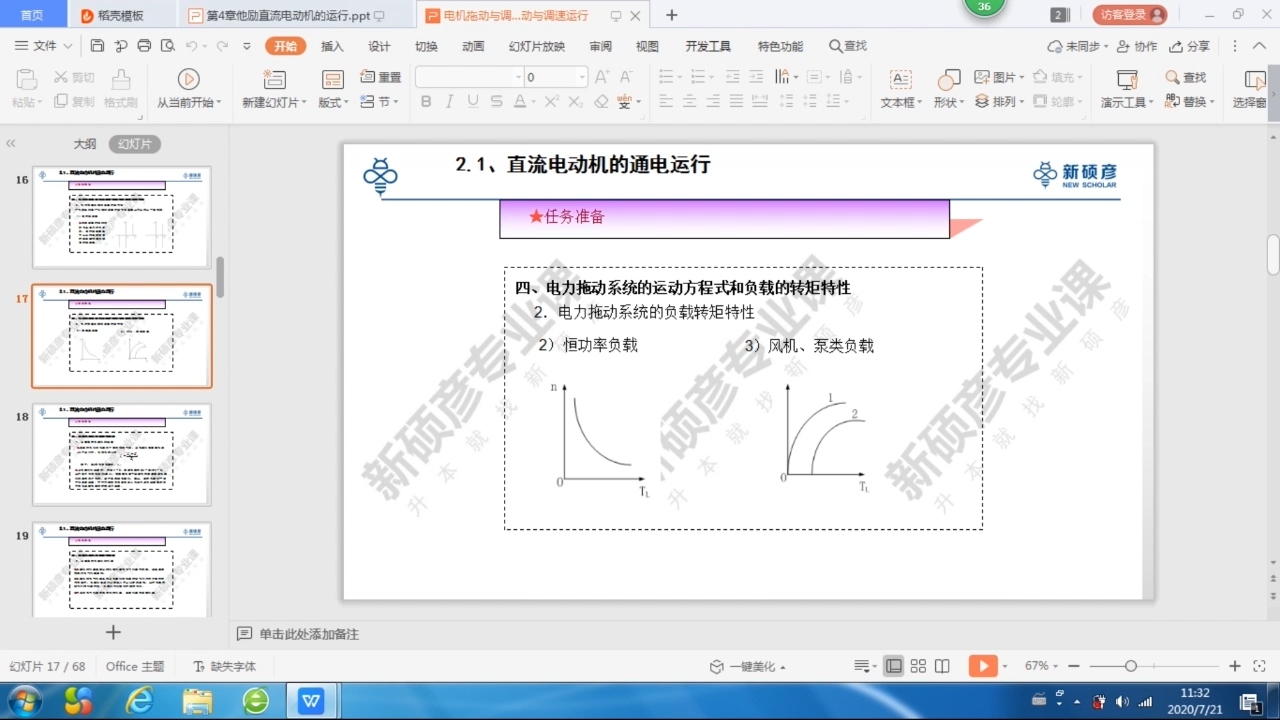The width and height of the screenshot is (1280, 720).
Task: Launch the play slideshow button in status bar
Action: 983,665
